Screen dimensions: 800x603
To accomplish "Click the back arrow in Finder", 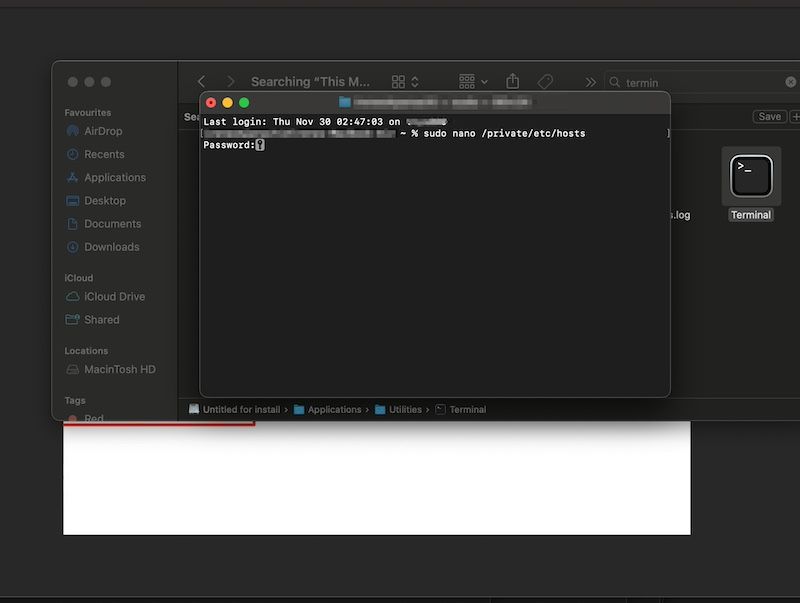I will tap(202, 82).
